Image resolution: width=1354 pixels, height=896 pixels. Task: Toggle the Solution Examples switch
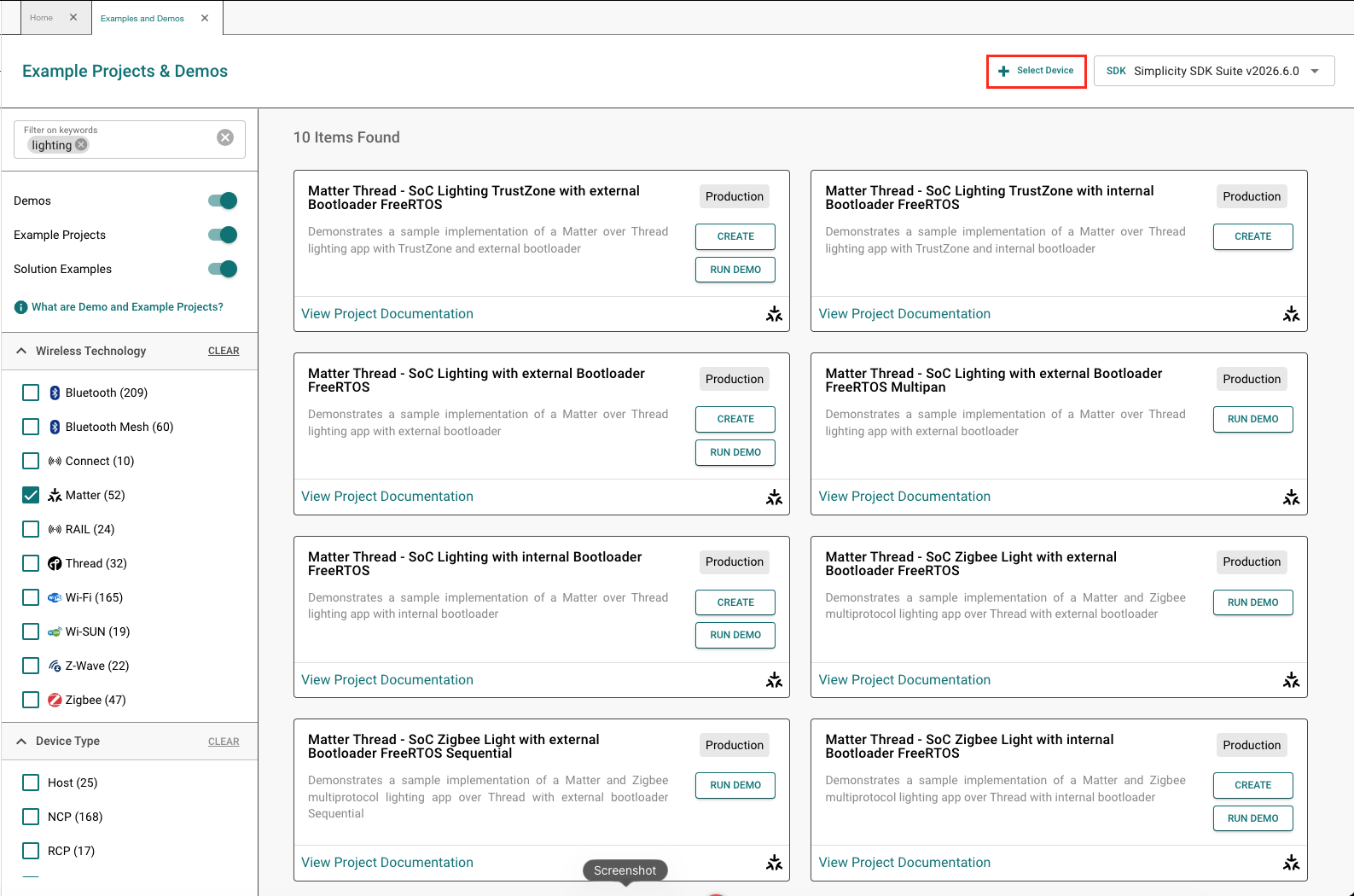tap(223, 269)
